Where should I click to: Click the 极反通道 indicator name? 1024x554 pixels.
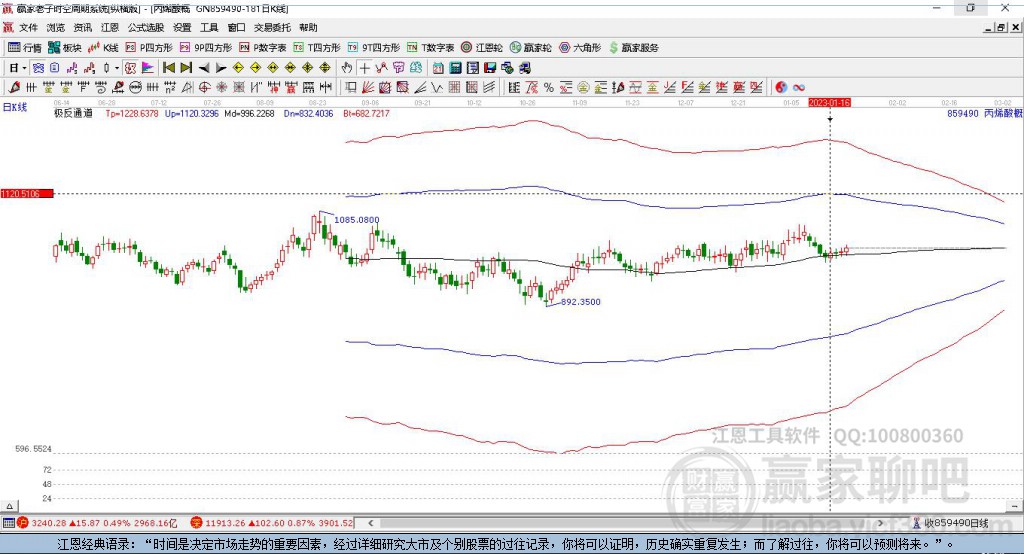[x=73, y=113]
